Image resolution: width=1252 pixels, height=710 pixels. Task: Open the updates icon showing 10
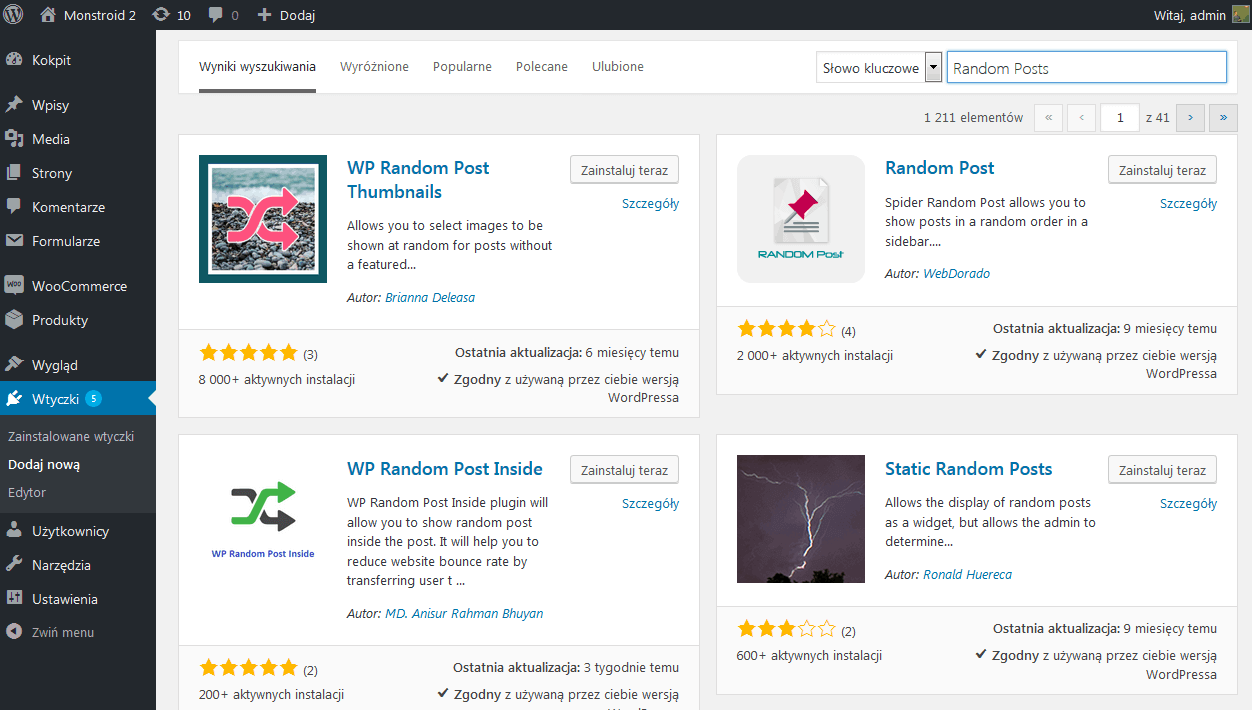pyautogui.click(x=161, y=15)
